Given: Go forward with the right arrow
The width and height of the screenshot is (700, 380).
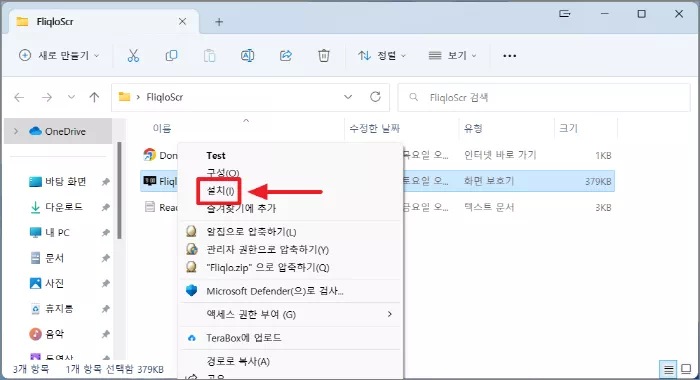Looking at the screenshot, I should tap(47, 97).
